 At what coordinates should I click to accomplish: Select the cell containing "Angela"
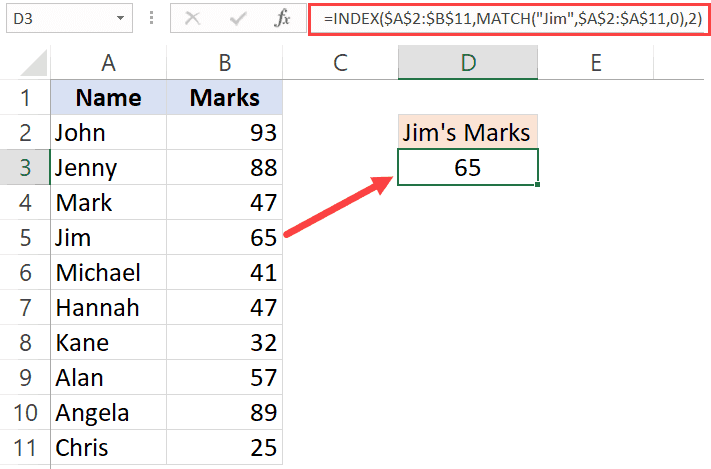click(108, 412)
